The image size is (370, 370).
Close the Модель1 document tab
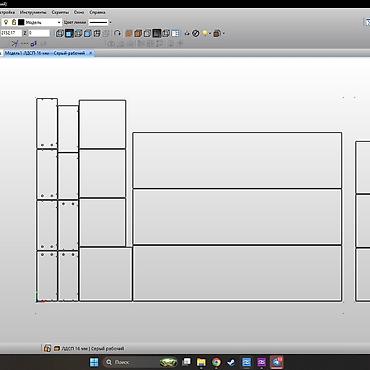click(x=91, y=53)
